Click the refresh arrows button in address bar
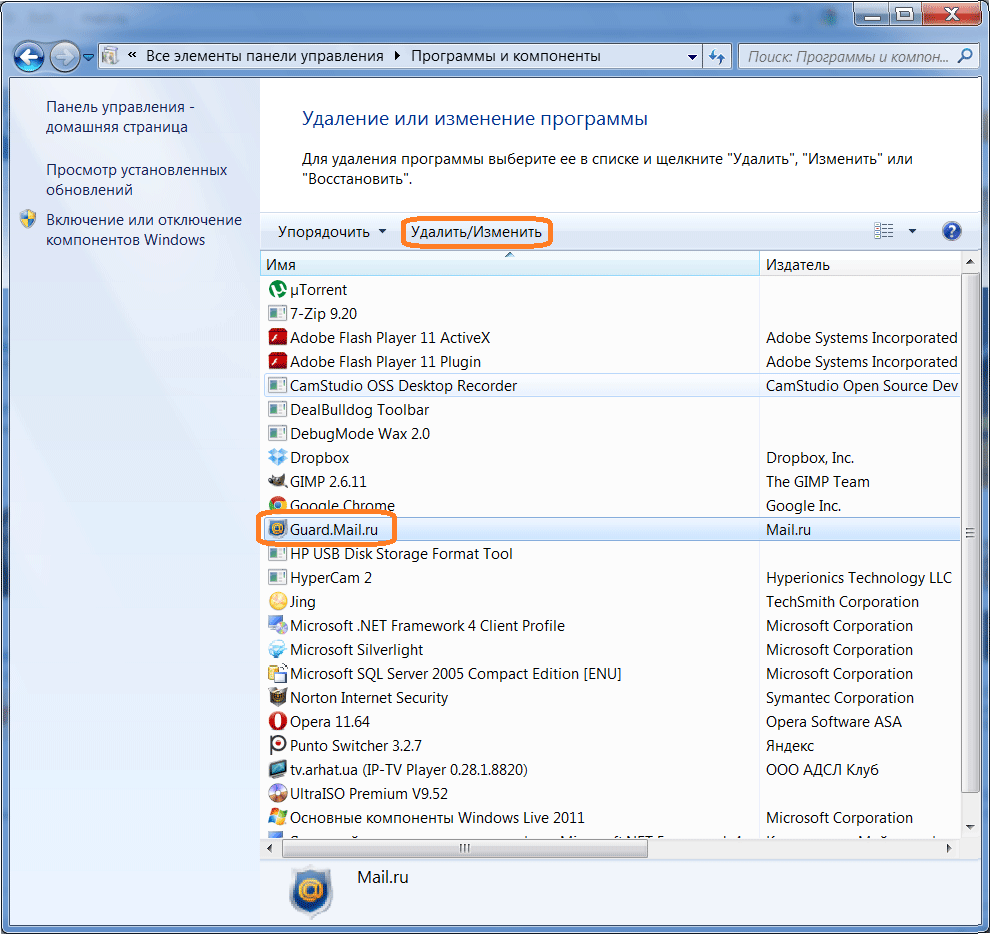The width and height of the screenshot is (990, 934). pos(717,57)
